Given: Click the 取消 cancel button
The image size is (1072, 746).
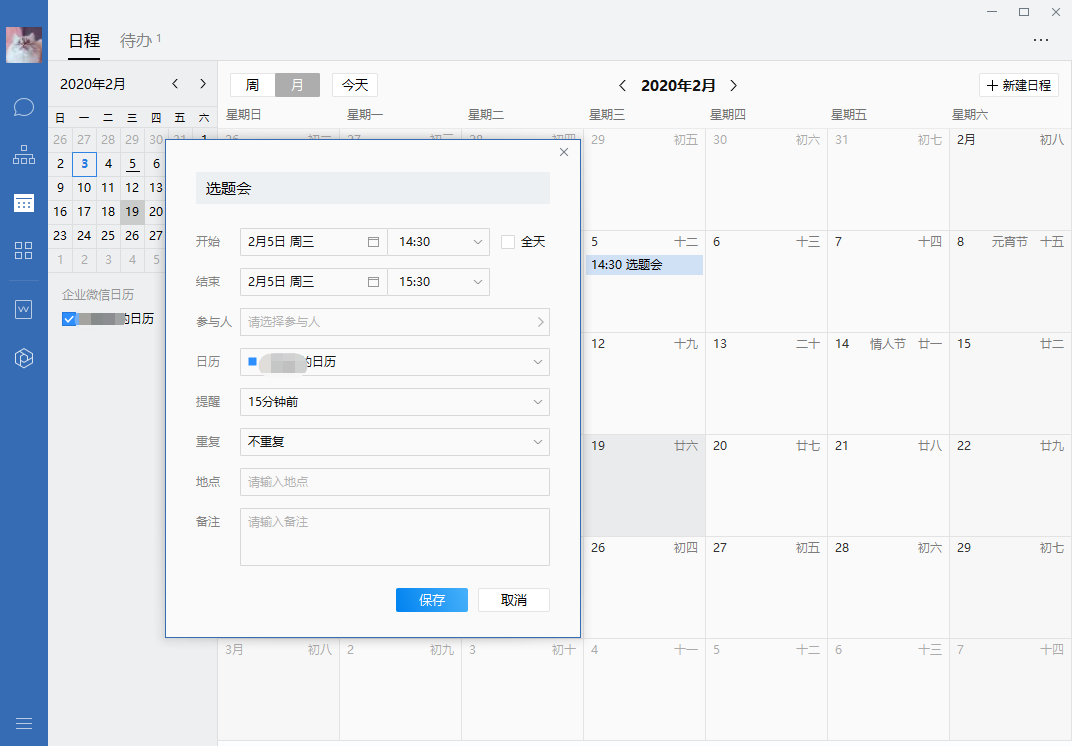Looking at the screenshot, I should click(x=513, y=600).
